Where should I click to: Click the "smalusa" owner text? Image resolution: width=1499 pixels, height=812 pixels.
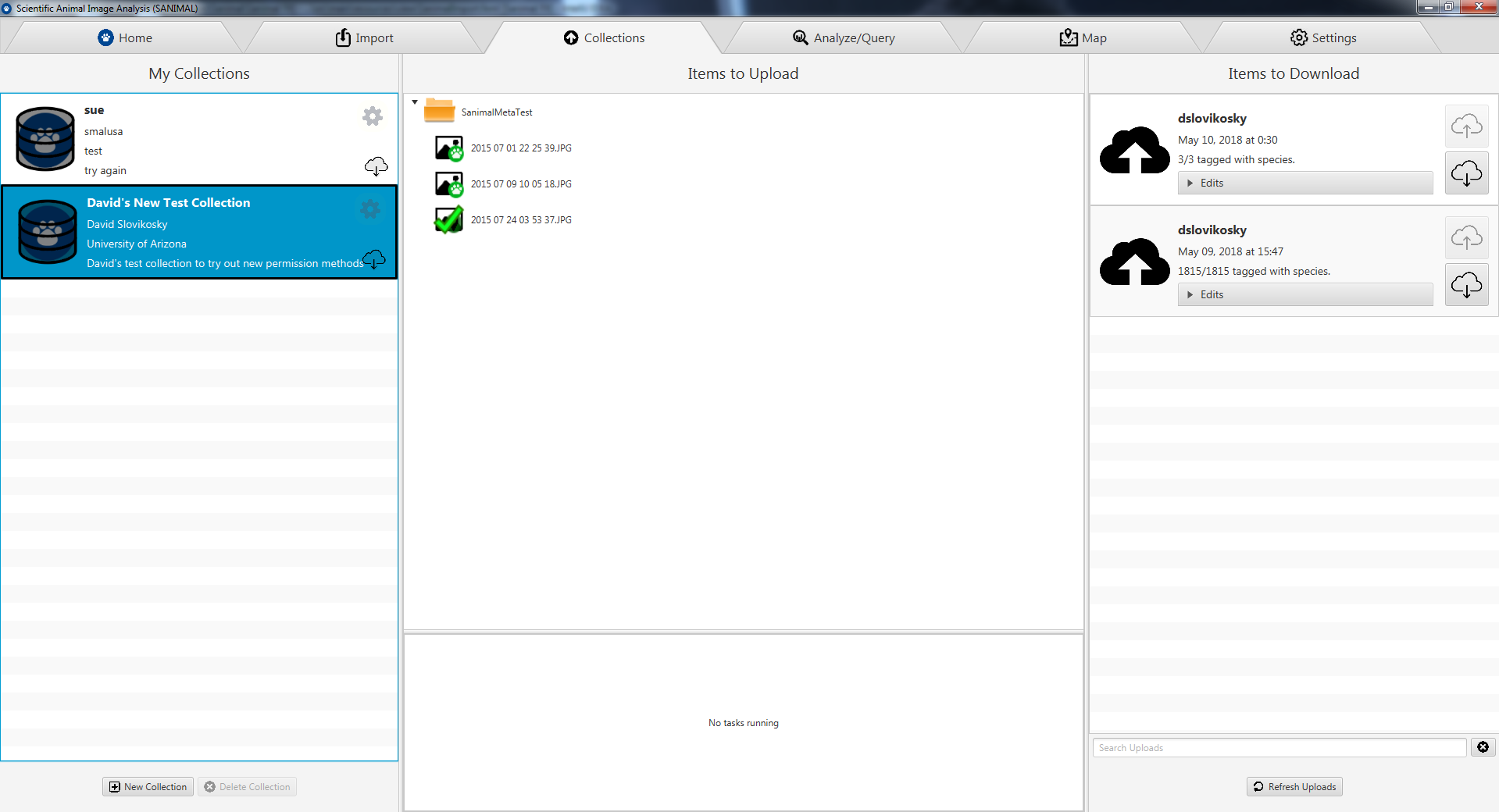104,131
